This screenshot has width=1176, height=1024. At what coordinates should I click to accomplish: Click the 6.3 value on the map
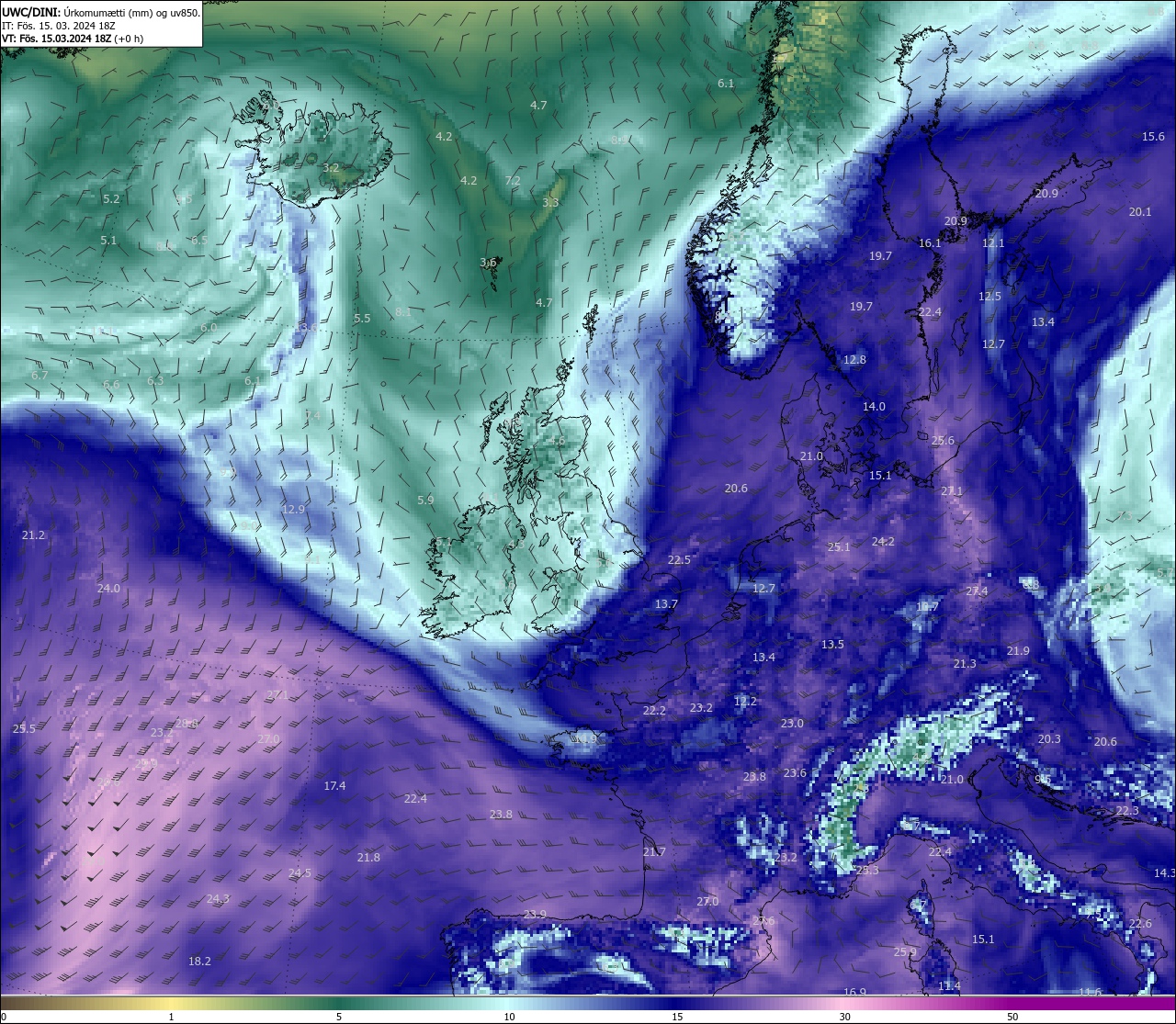point(155,381)
